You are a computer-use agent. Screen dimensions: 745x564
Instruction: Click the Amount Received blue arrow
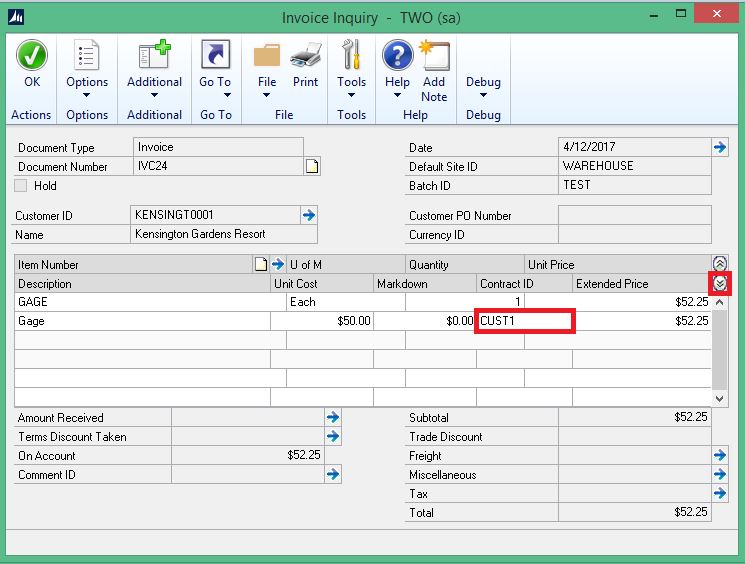pyautogui.click(x=333, y=417)
